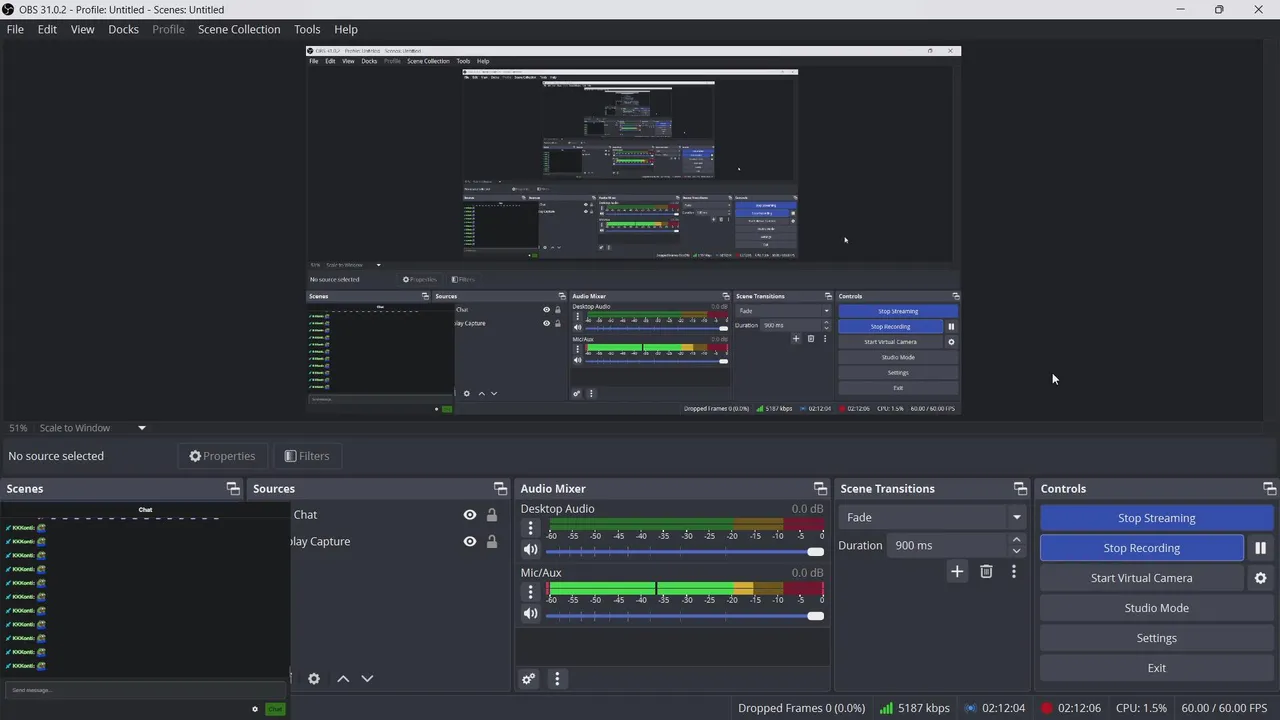Click the streaming bitrate indicator 5187 kbps
The width and height of the screenshot is (1280, 720).
click(x=915, y=708)
